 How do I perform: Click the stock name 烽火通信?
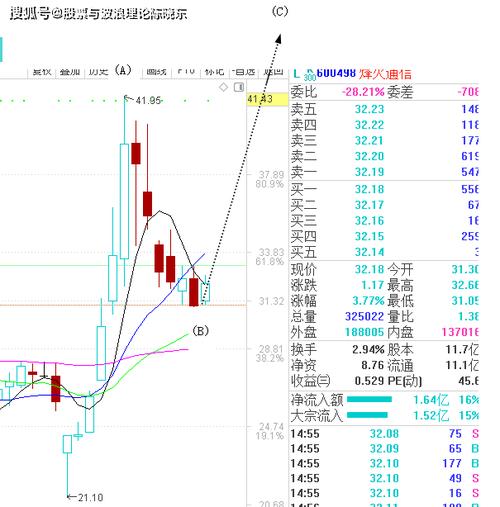pyautogui.click(x=385, y=74)
